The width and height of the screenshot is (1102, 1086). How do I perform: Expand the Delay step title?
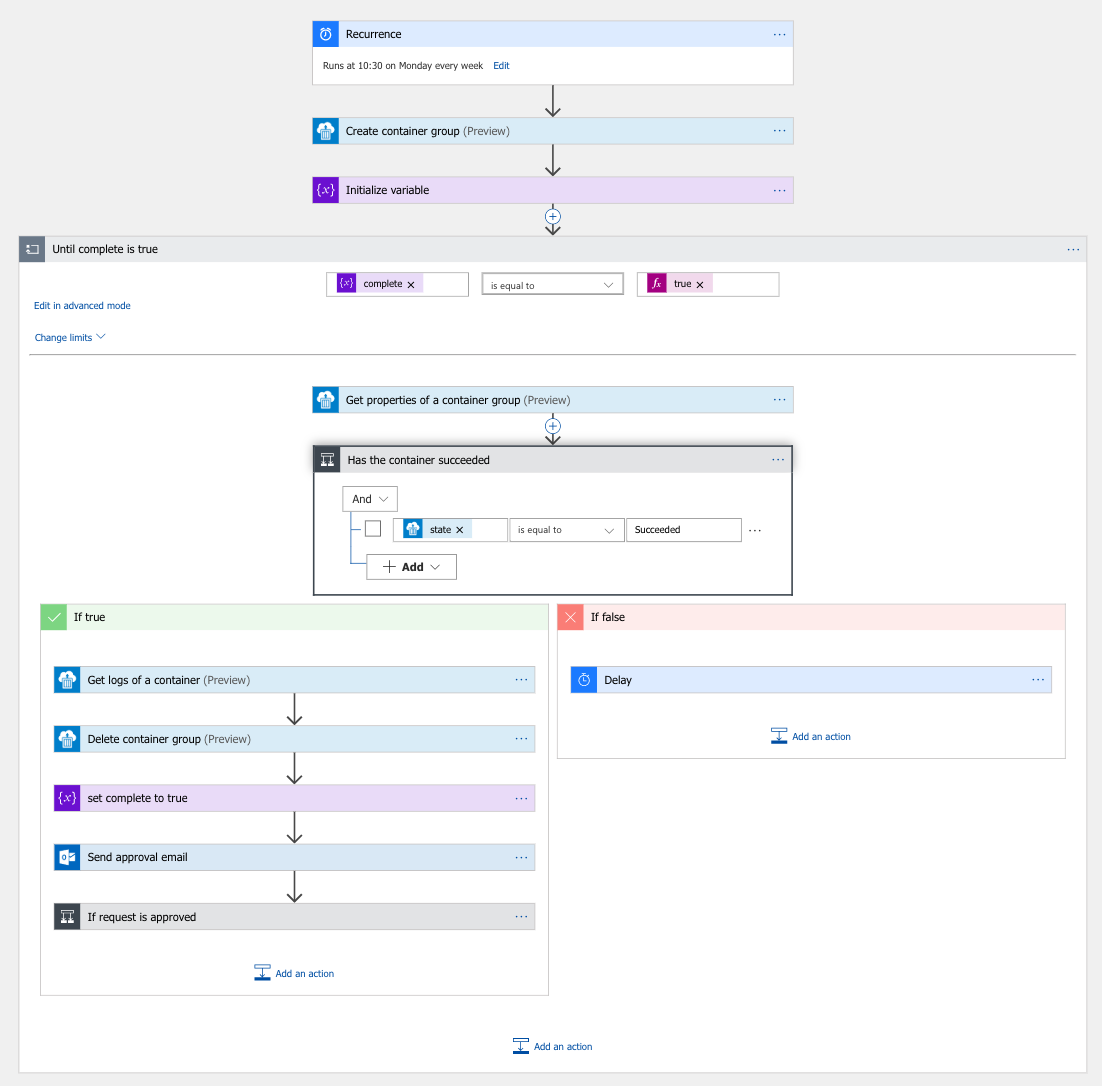coord(618,680)
